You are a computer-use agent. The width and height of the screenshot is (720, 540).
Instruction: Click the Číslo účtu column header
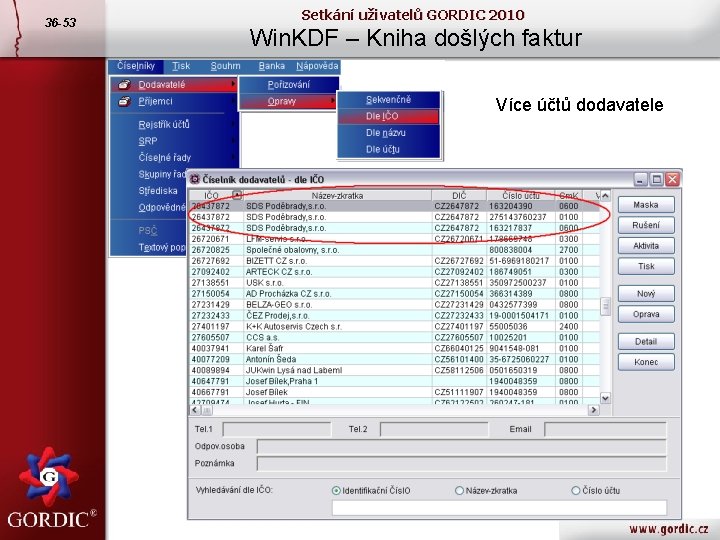[521, 196]
